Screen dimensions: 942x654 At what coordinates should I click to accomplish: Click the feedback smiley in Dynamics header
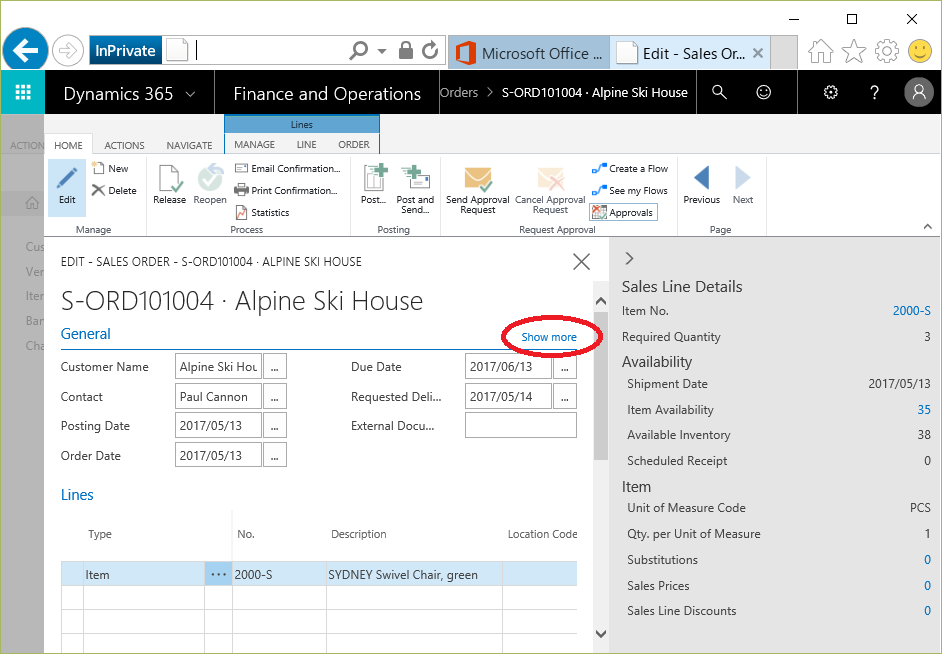pos(763,92)
